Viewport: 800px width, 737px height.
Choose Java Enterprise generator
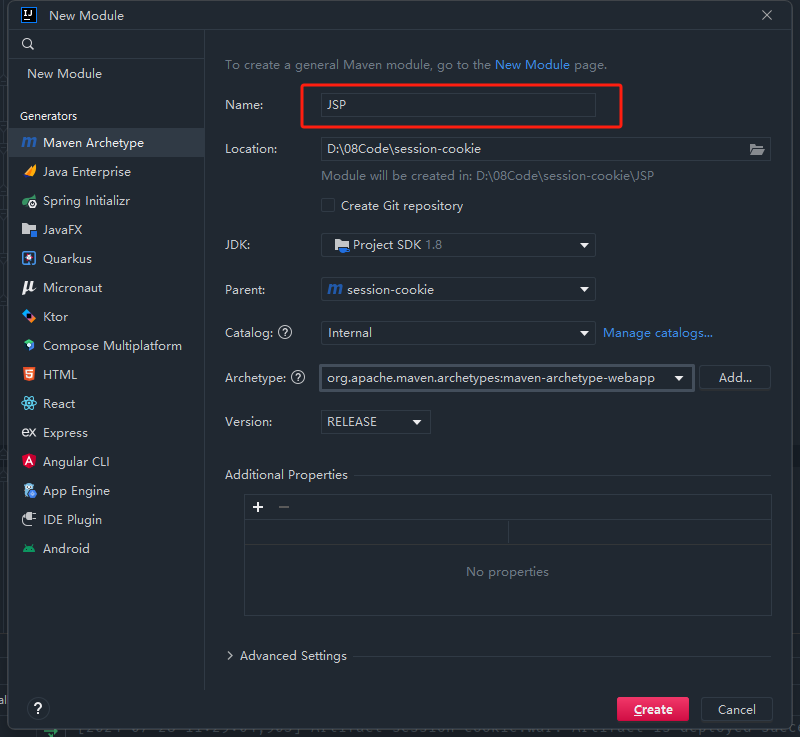coord(106,172)
